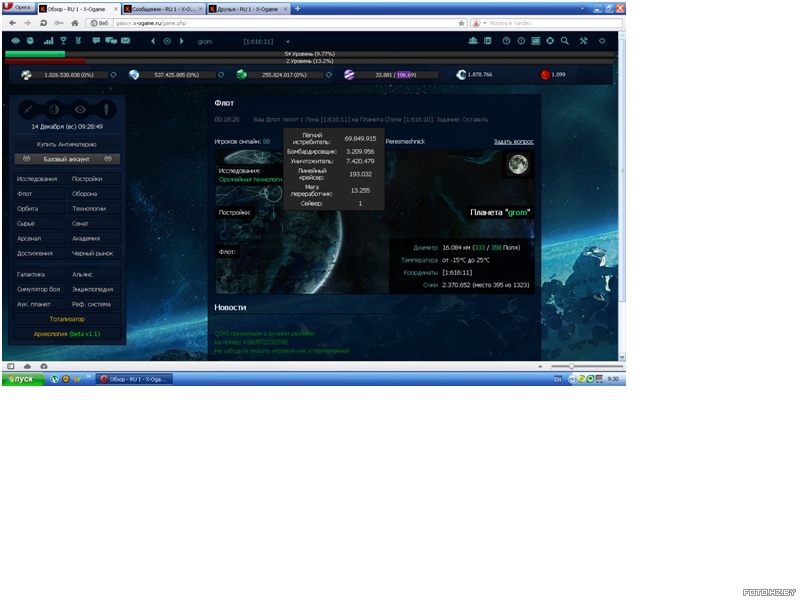Viewport: 800px width, 600px height.
Task: Open the Достижения menu item
Action: point(39,254)
